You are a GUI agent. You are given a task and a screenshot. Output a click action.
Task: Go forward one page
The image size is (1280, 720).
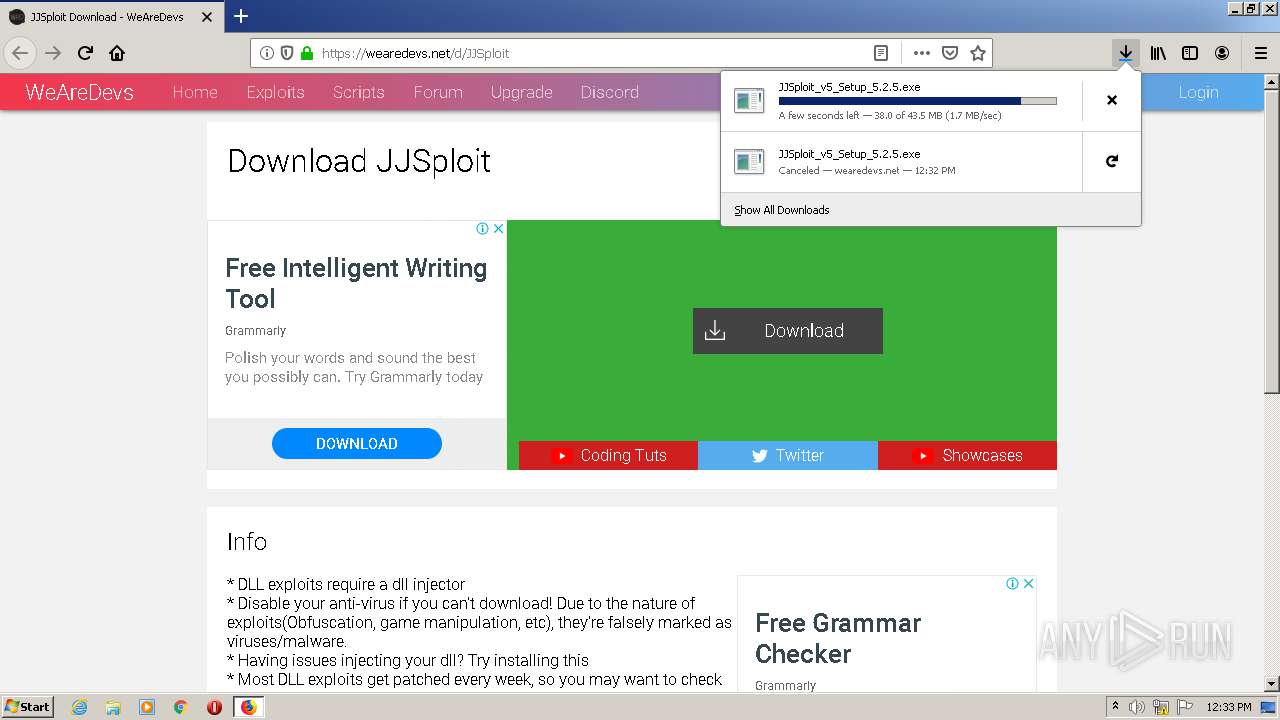tap(53, 53)
